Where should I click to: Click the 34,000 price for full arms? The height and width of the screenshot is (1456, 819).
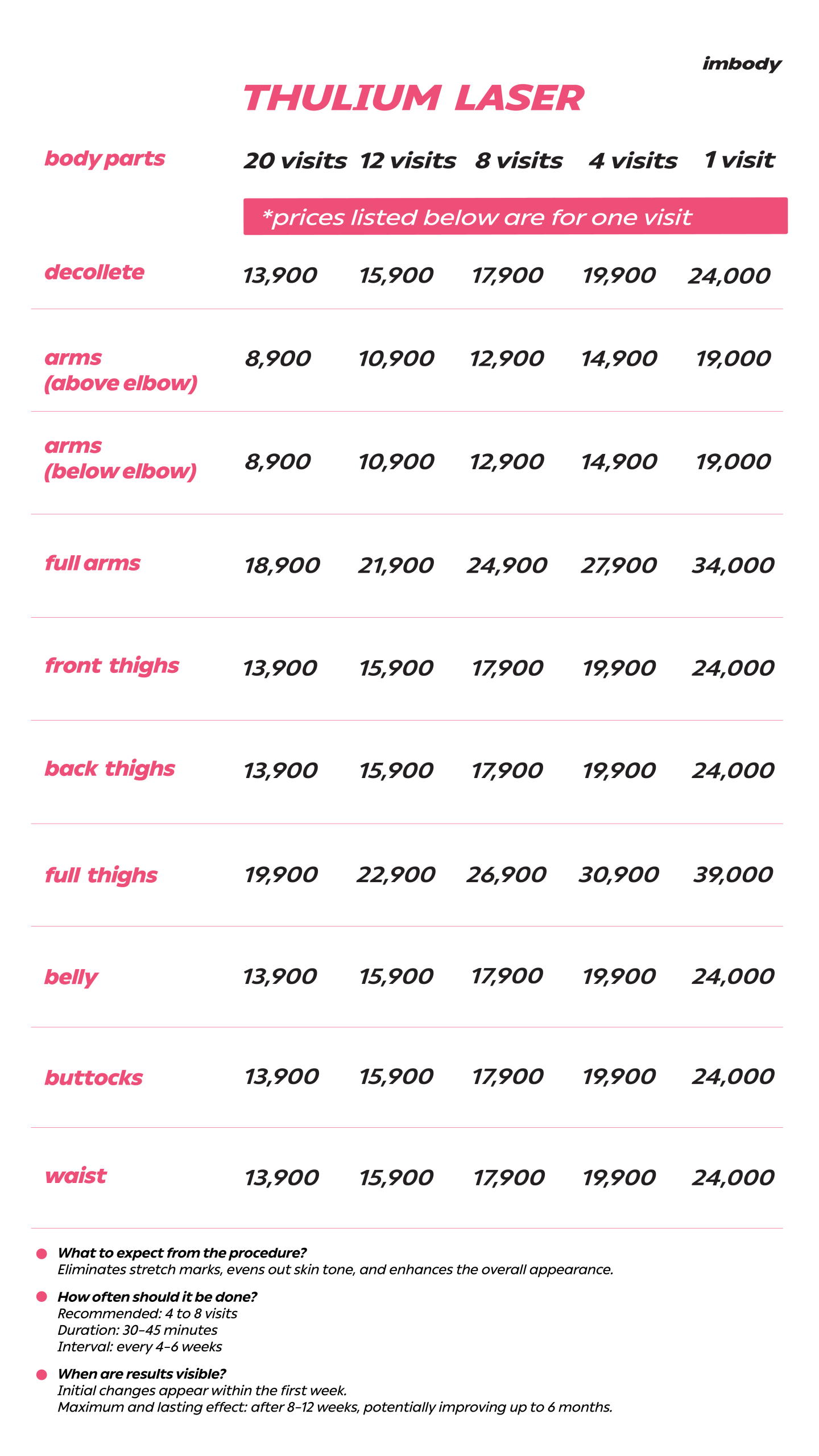[x=733, y=565]
